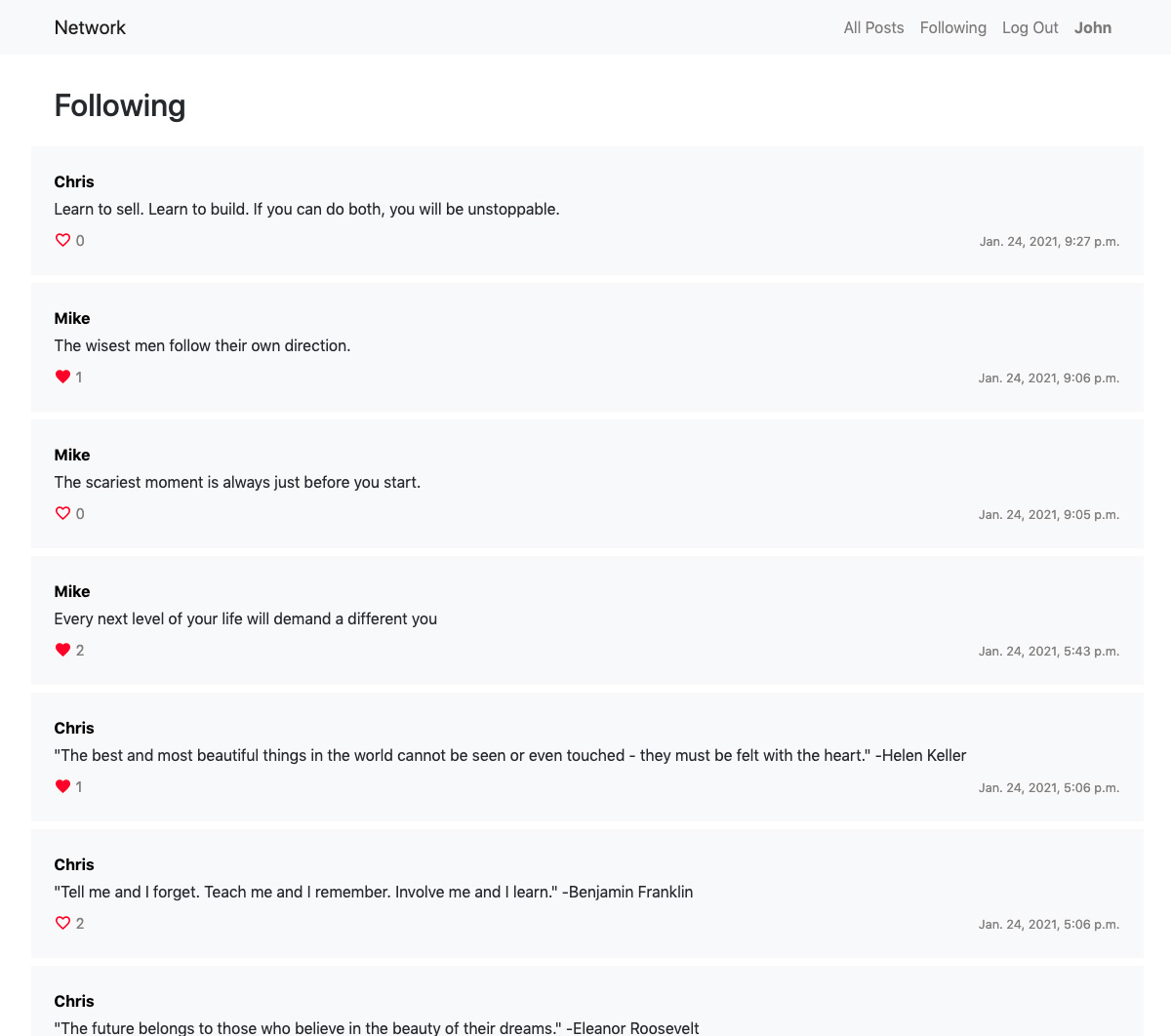Image resolution: width=1171 pixels, height=1036 pixels.
Task: Unlike the Helen Keller quote post
Action: tap(62, 786)
